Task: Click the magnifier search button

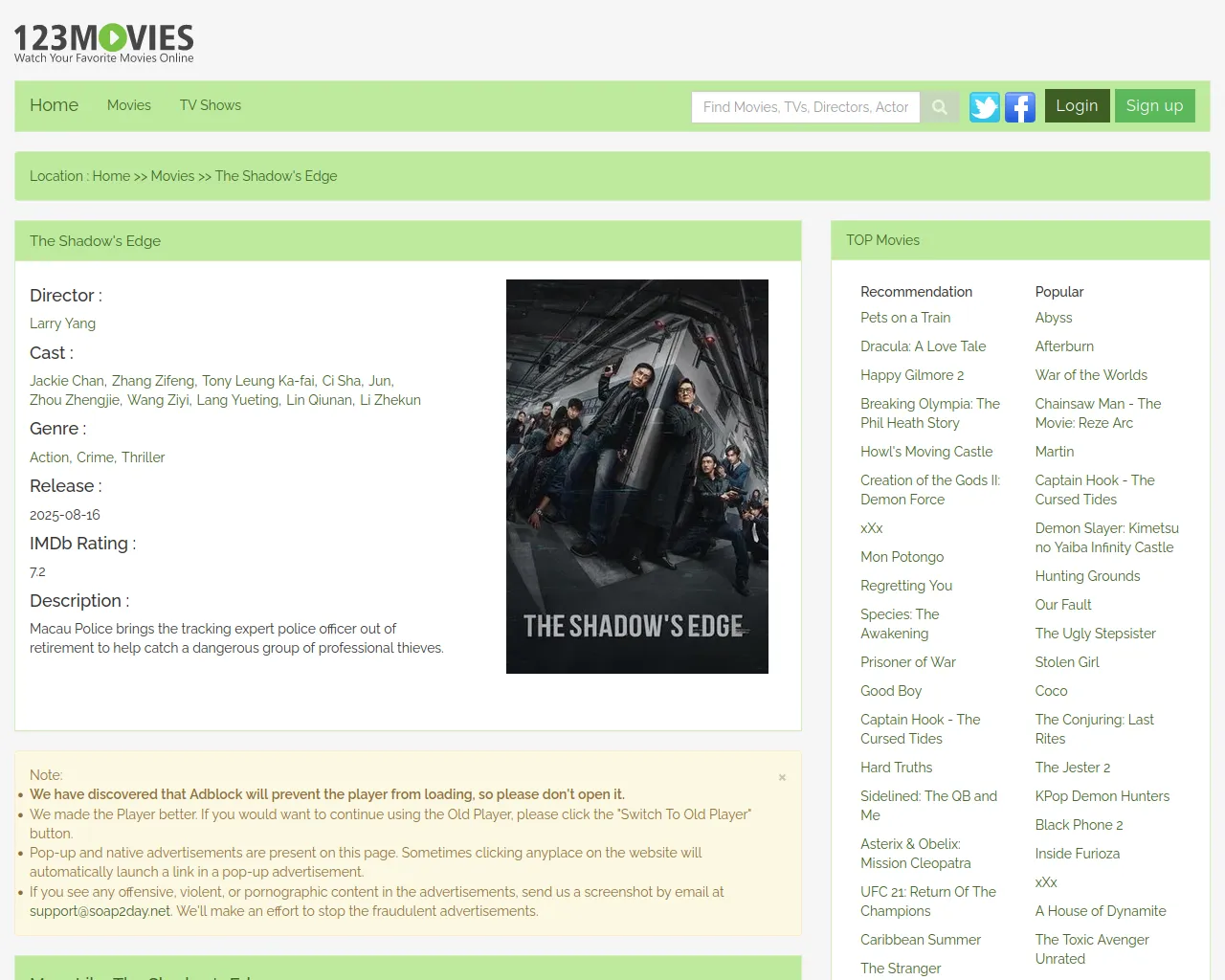Action: [x=940, y=107]
